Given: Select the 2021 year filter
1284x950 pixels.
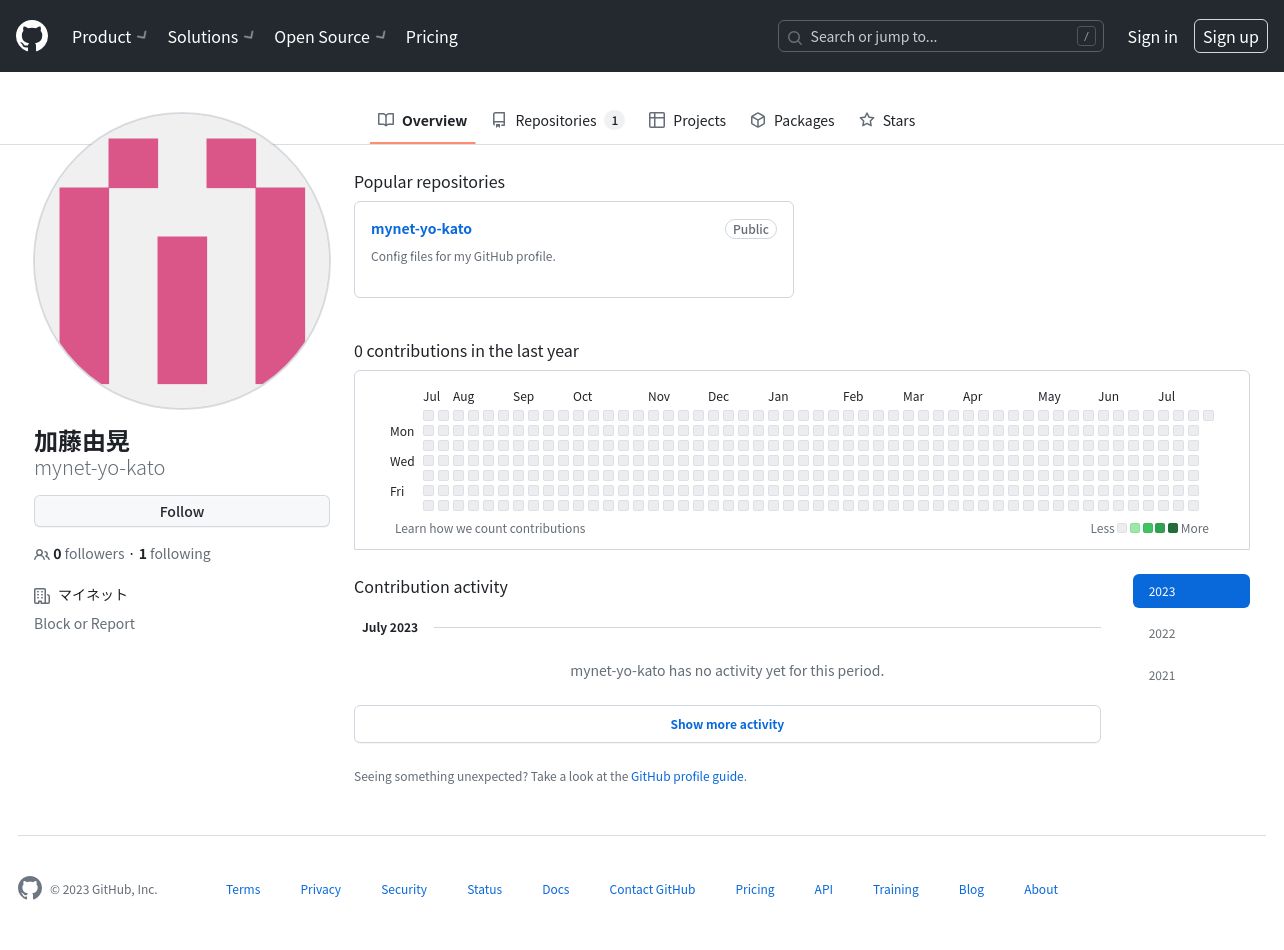Looking at the screenshot, I should [x=1191, y=675].
